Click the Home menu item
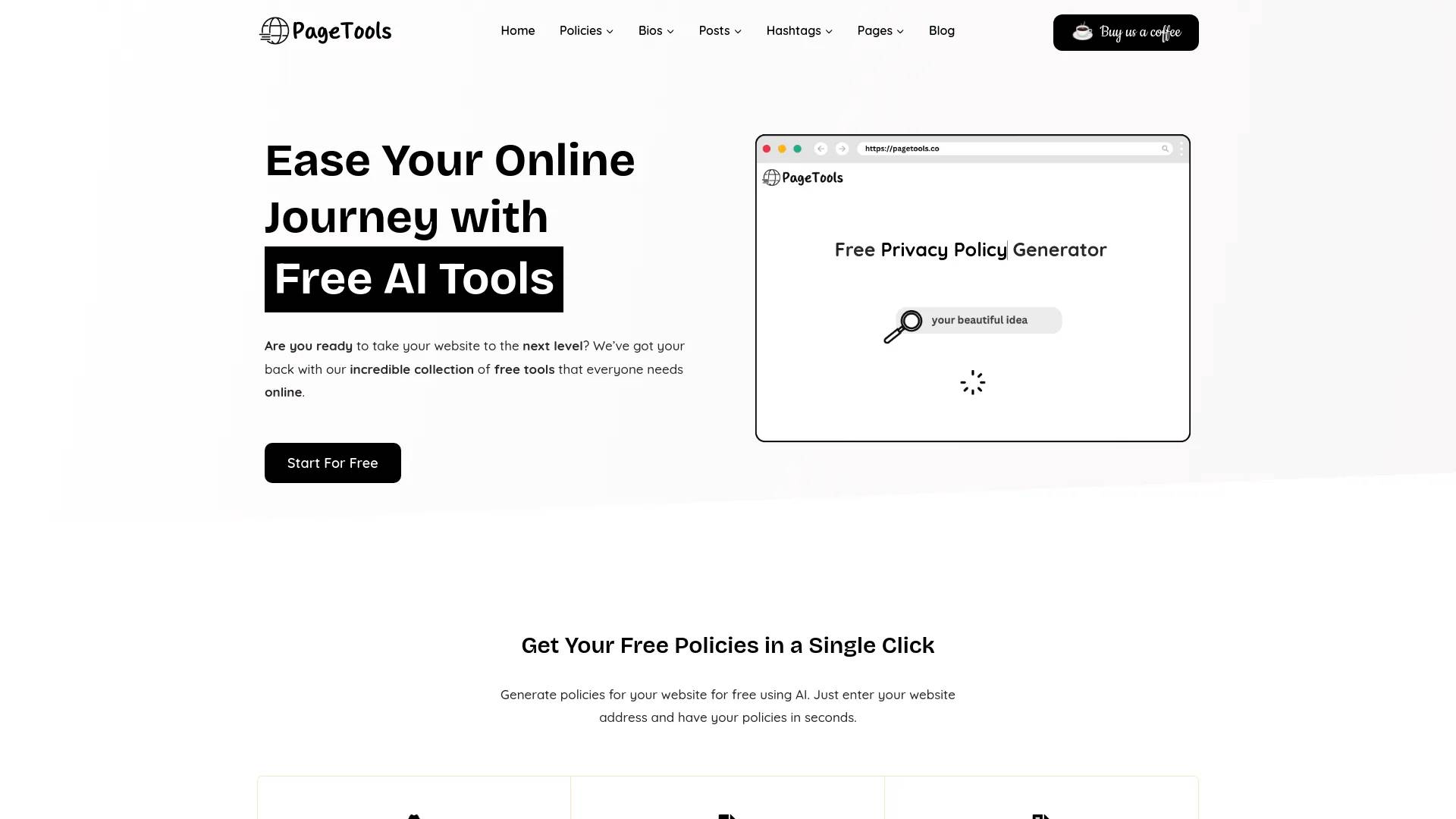Image resolution: width=1456 pixels, height=819 pixels. pyautogui.click(x=517, y=30)
